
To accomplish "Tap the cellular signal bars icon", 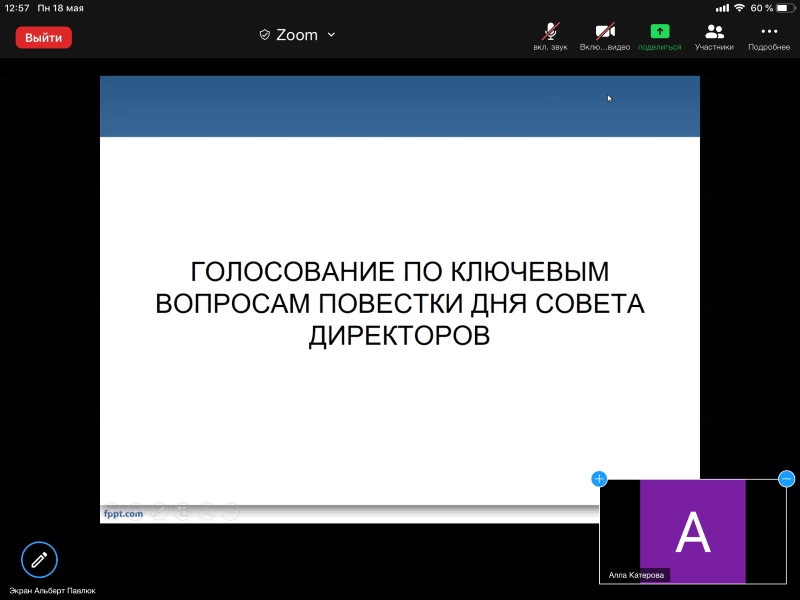I will tap(722, 8).
